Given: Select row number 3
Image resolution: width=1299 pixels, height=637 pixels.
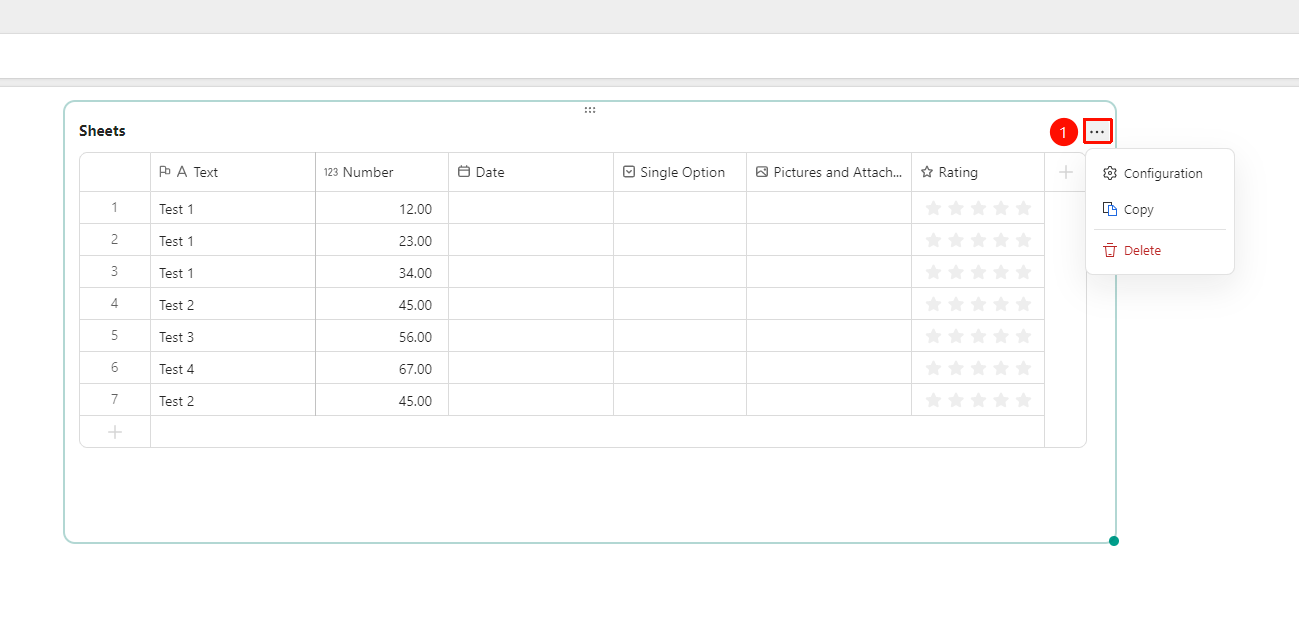Looking at the screenshot, I should 115,272.
